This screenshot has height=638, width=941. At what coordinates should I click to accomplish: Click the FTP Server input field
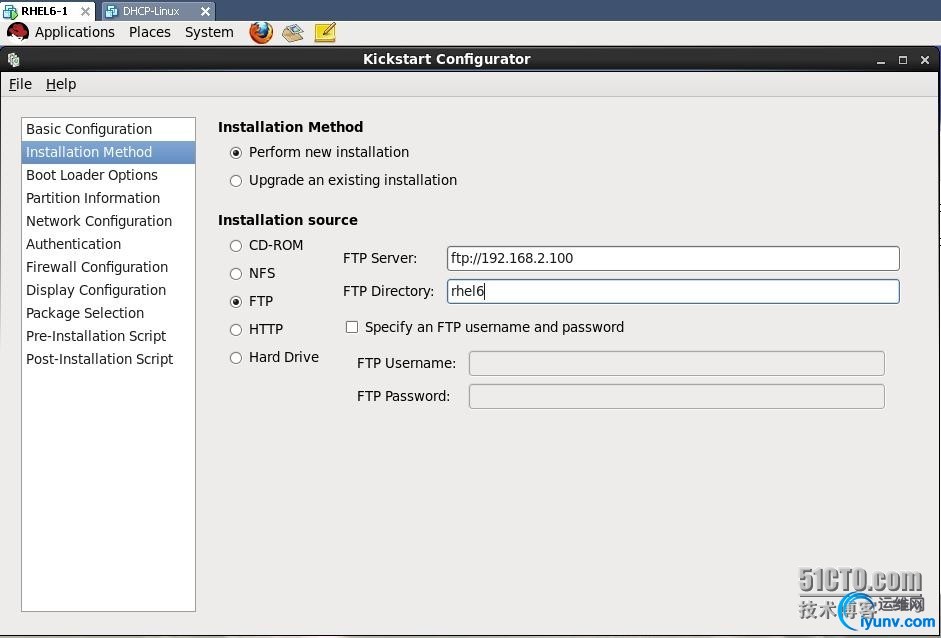pos(673,259)
